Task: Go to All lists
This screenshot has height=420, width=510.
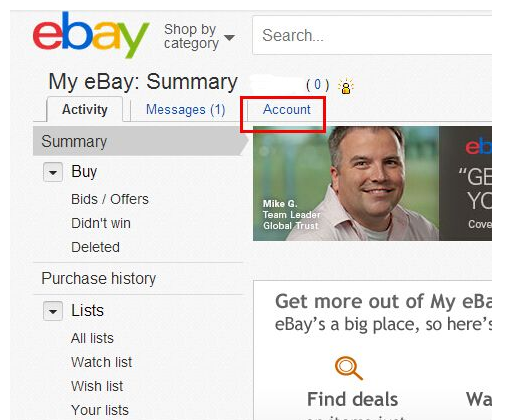Action: (92, 338)
